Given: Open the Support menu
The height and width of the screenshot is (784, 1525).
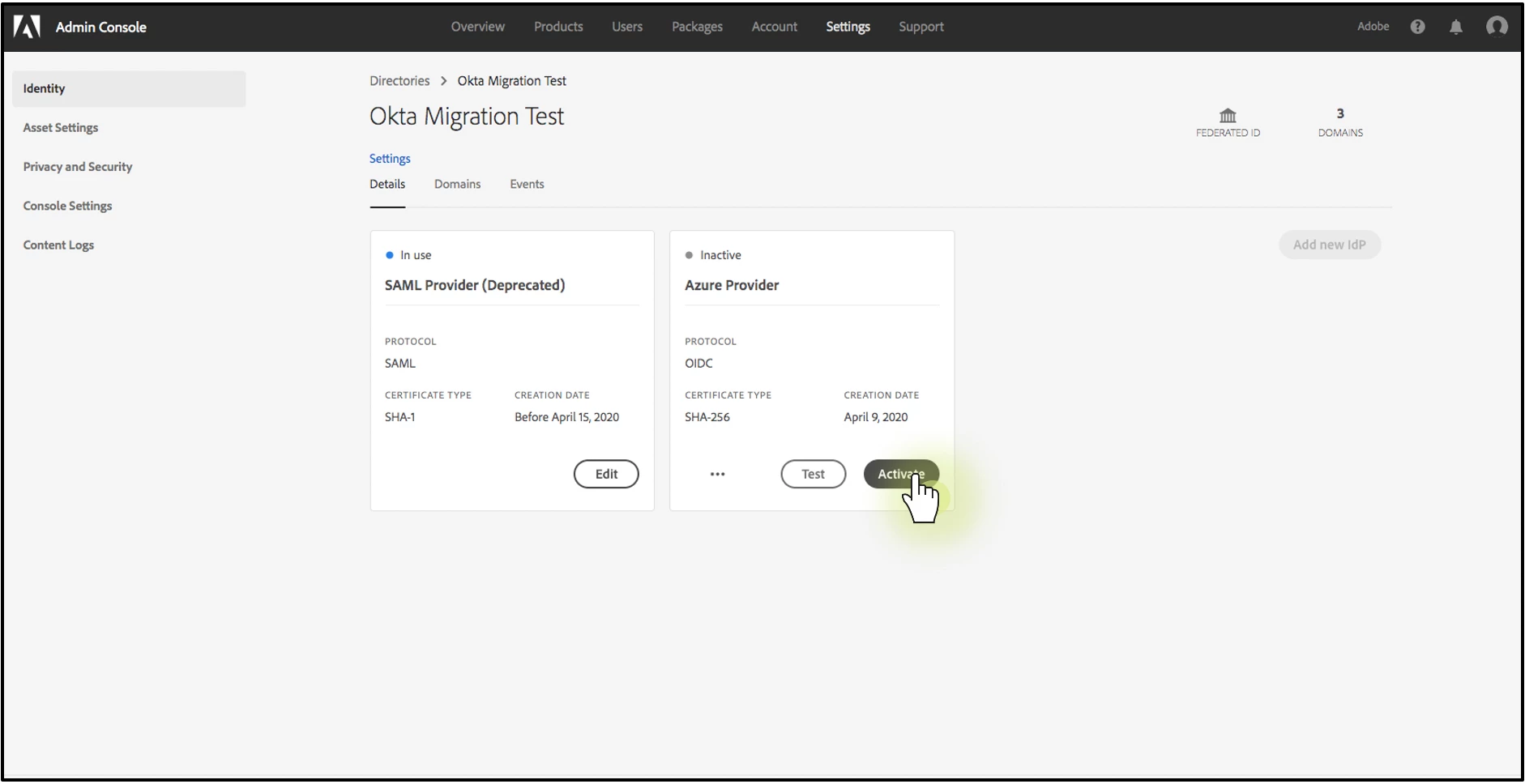Looking at the screenshot, I should (921, 27).
